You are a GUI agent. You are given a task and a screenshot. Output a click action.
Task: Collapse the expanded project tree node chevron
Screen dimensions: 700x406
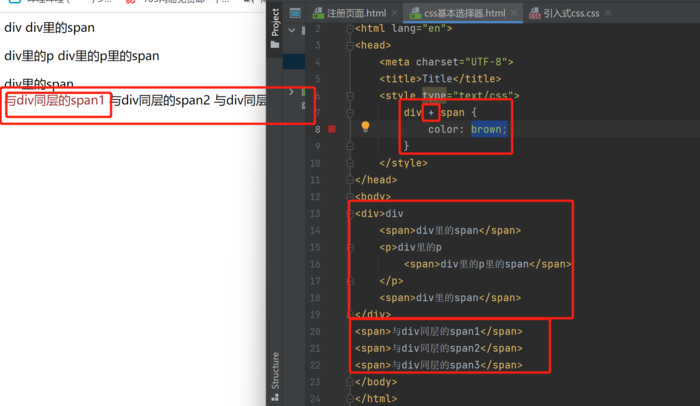[292, 30]
